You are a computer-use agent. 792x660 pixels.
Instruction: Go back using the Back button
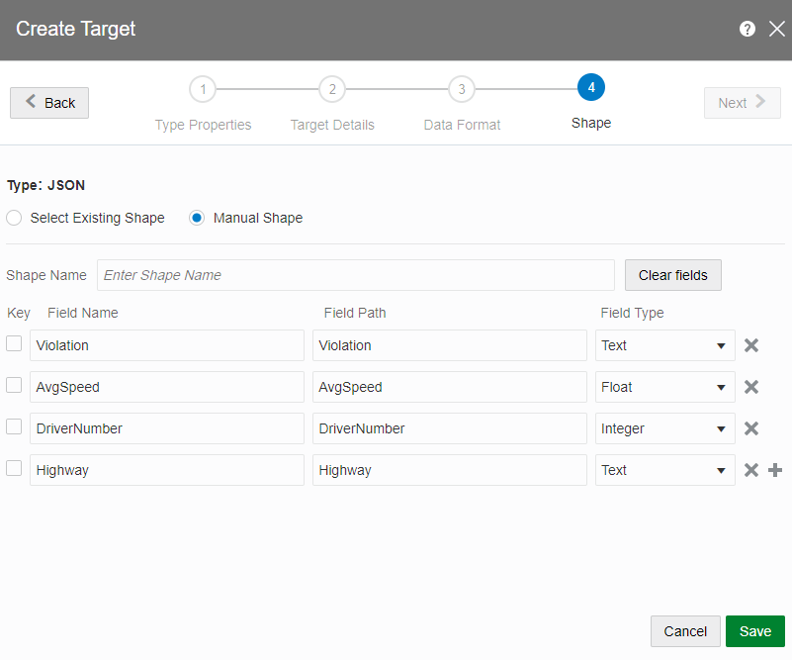(x=50, y=103)
